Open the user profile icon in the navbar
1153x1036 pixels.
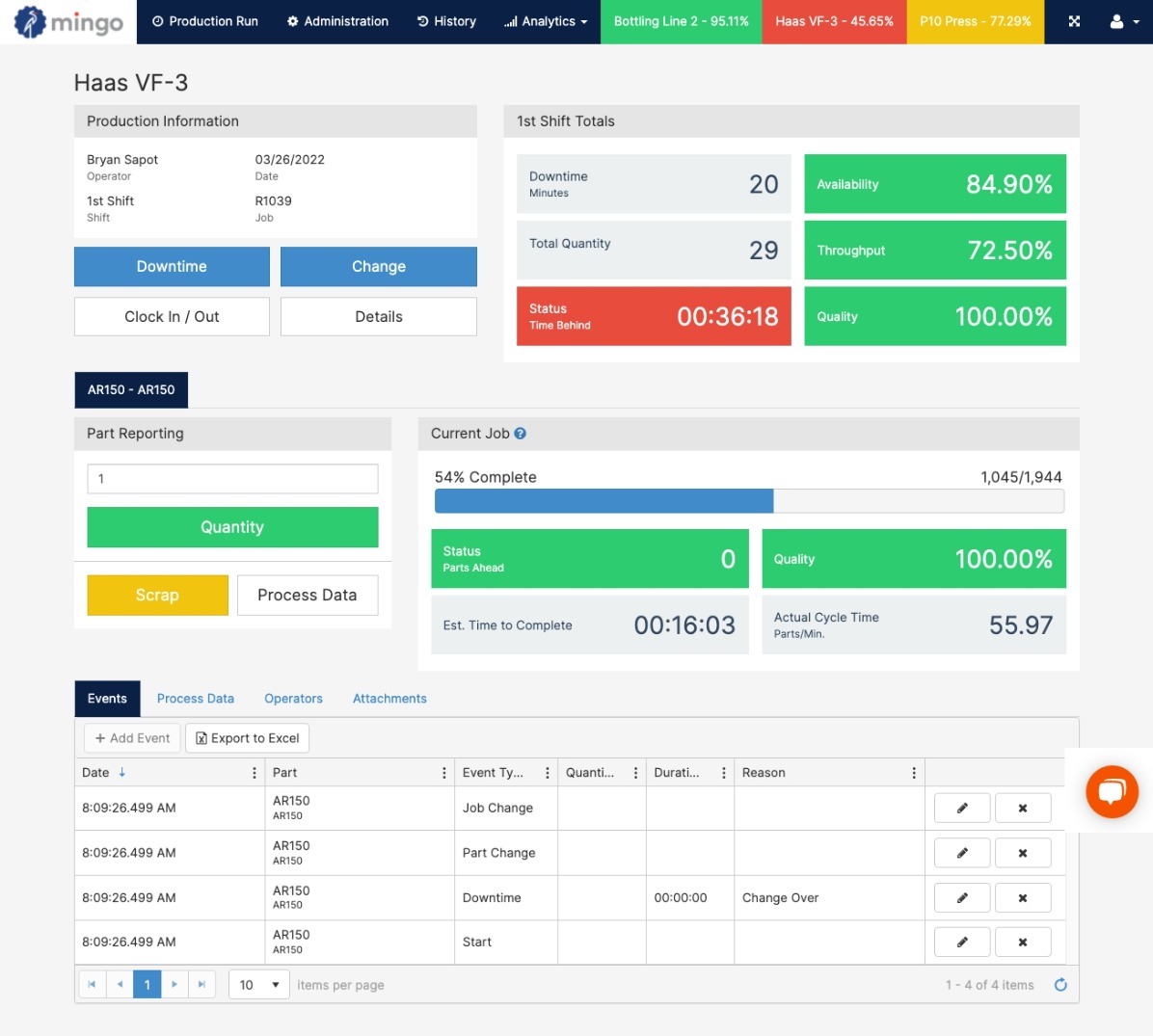tap(1115, 20)
